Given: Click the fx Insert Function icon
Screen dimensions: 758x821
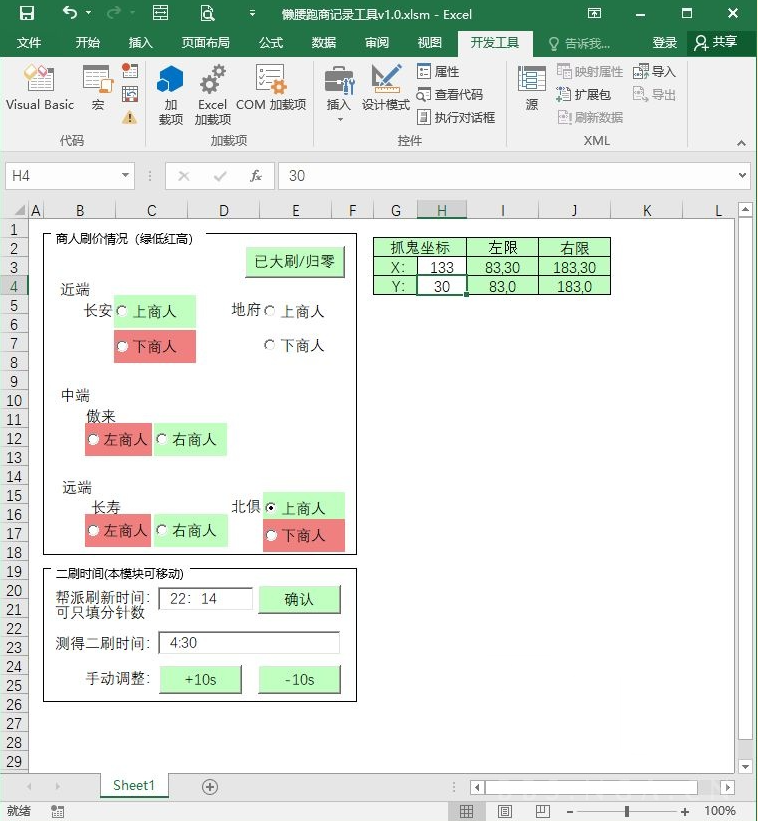Looking at the screenshot, I should click(x=256, y=176).
